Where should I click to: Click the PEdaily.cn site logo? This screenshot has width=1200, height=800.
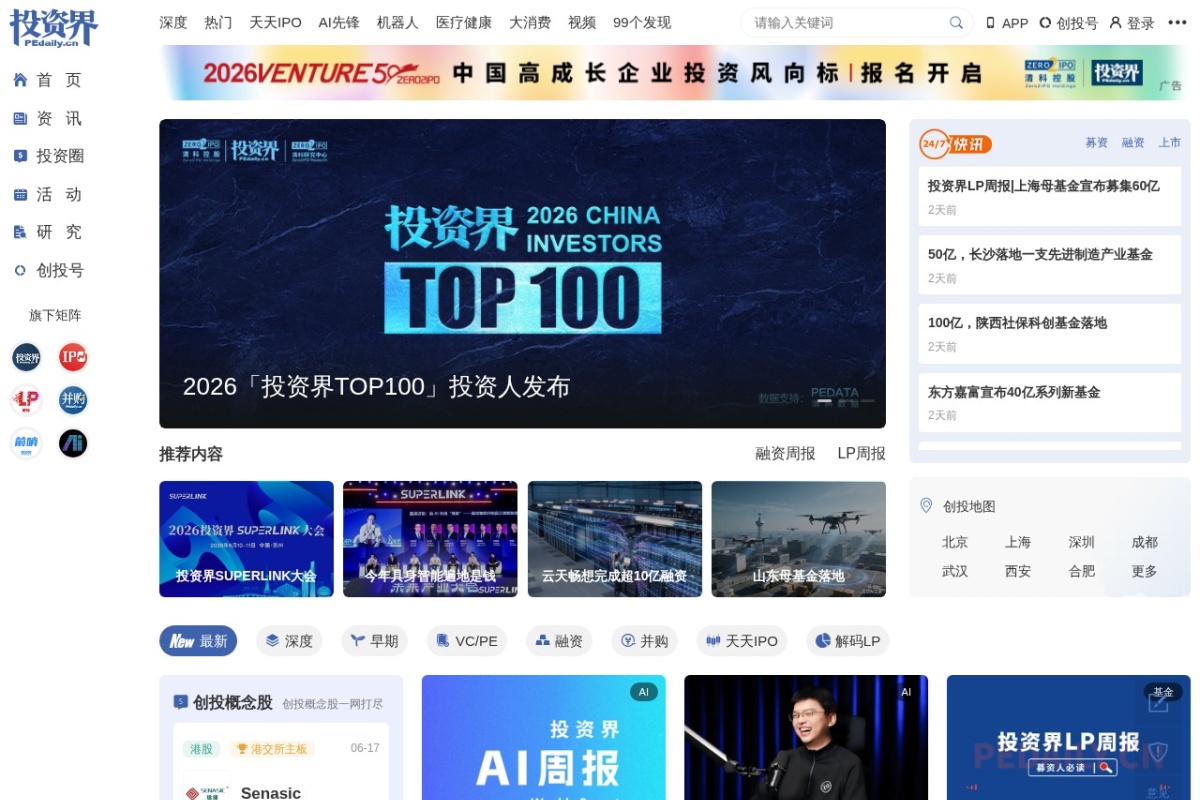click(54, 28)
